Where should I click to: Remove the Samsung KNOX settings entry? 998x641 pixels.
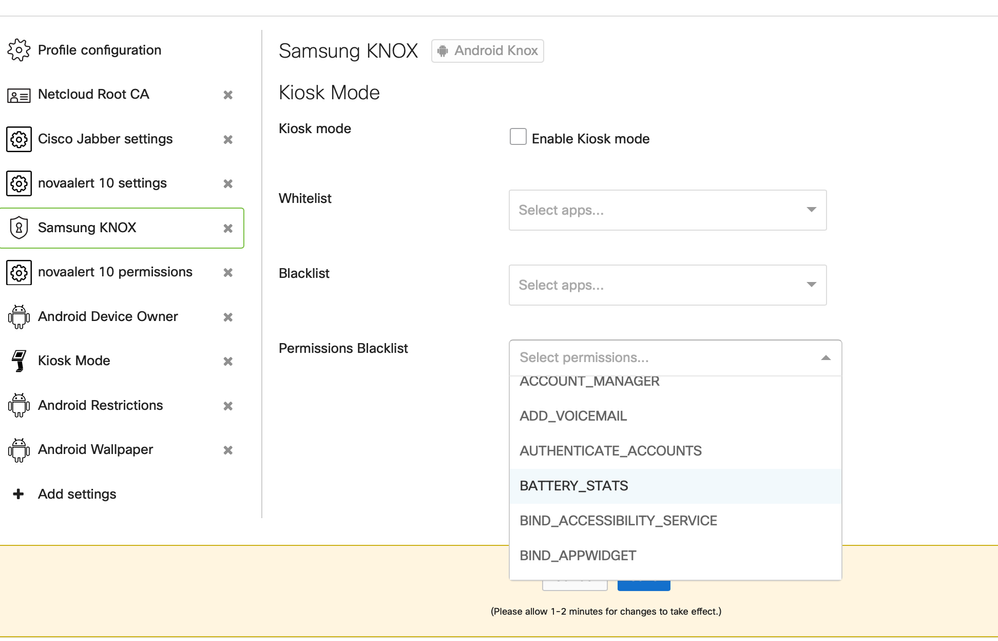click(x=228, y=228)
